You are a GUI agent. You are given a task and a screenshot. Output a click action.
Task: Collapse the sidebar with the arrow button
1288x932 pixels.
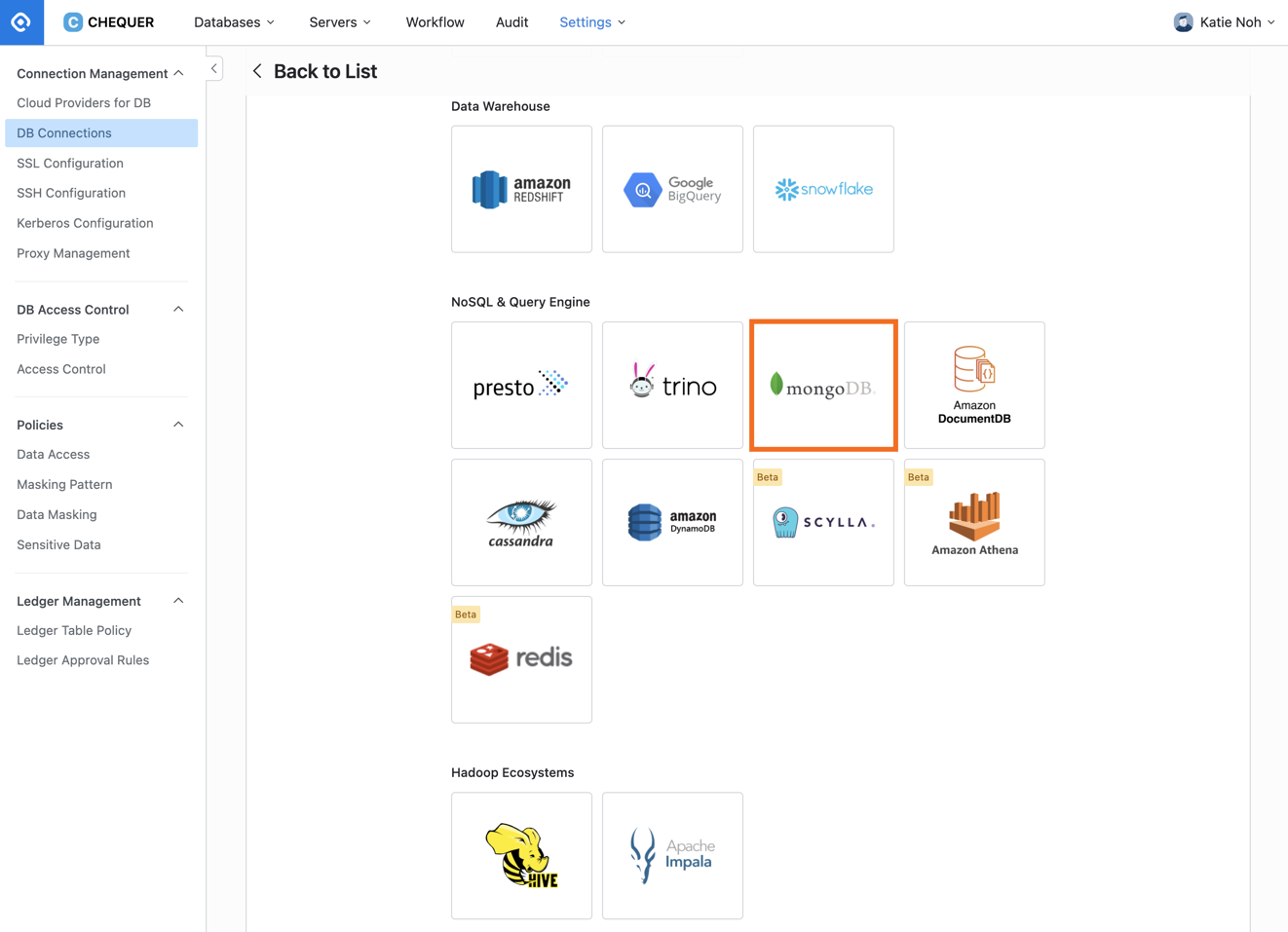tap(214, 68)
